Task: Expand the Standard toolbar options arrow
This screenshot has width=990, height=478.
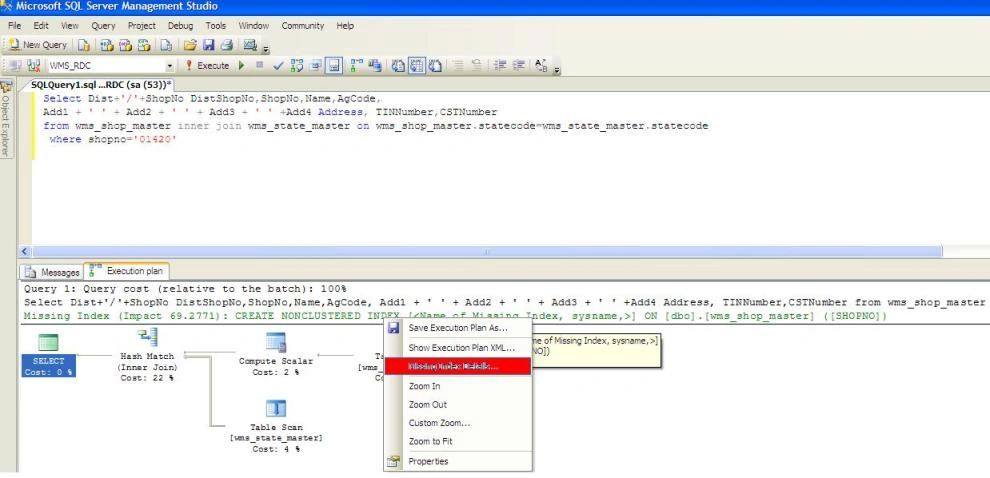Action: click(266, 49)
